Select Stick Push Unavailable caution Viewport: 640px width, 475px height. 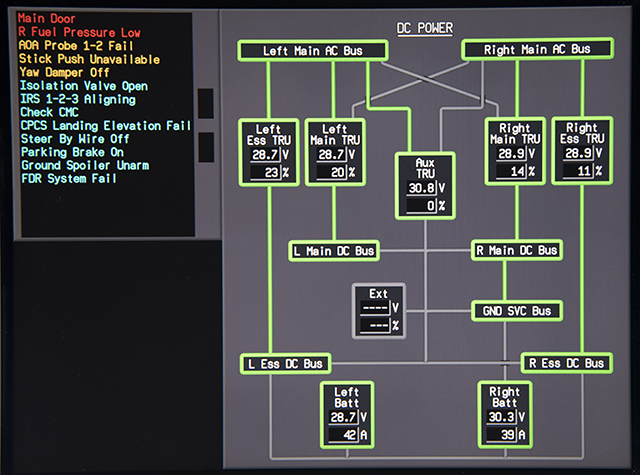(x=89, y=59)
